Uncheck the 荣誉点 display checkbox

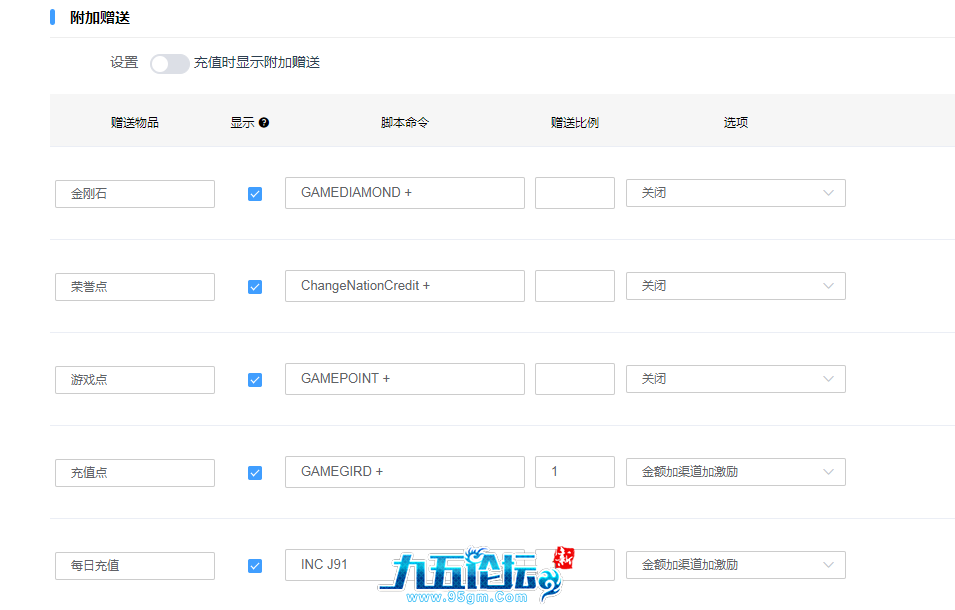point(255,287)
